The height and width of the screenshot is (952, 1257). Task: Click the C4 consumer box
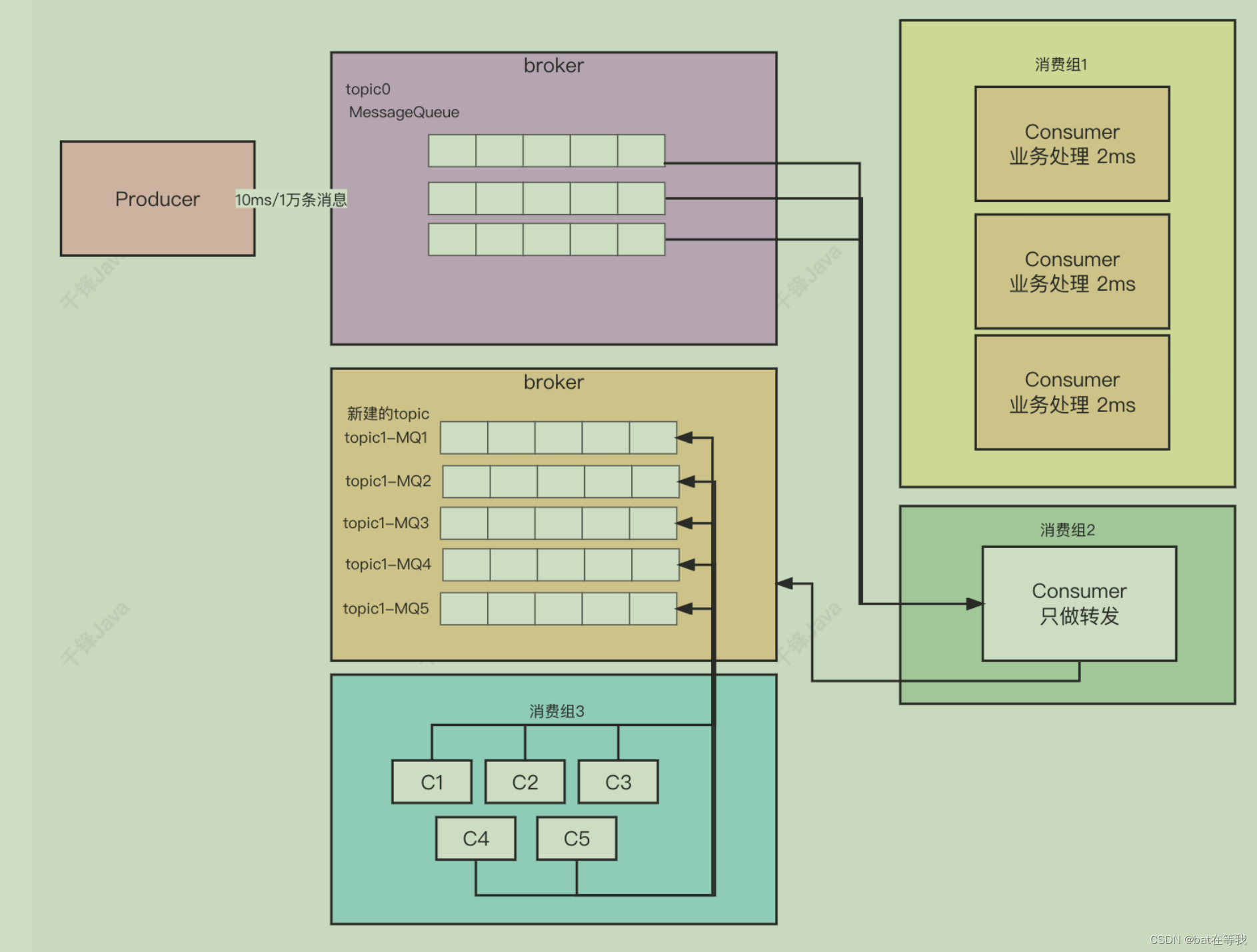pos(476,839)
